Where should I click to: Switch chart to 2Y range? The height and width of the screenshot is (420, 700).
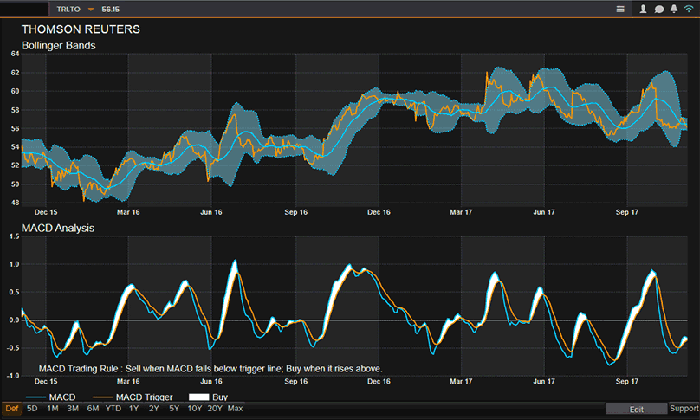154,408
